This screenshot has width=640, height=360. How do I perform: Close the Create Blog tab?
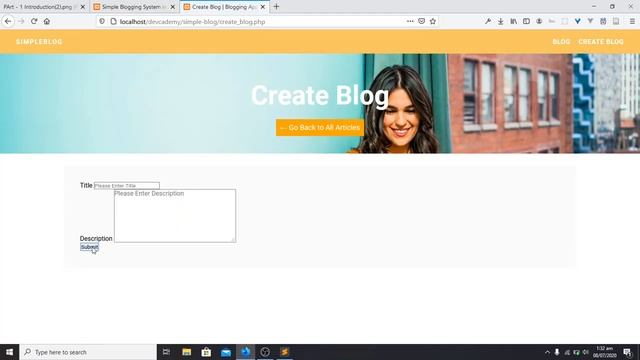pyautogui.click(x=263, y=7)
